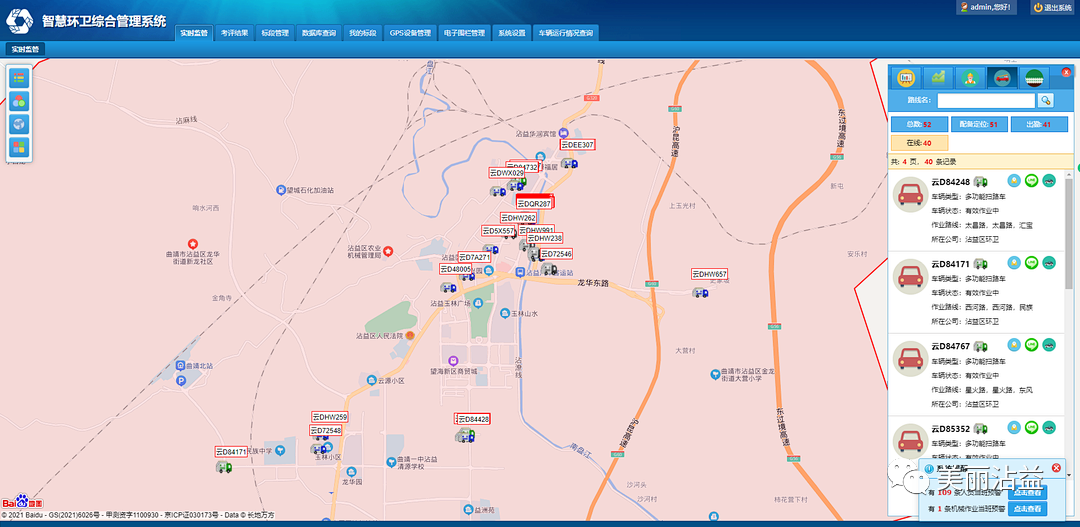
Task: Click the 路线名 route name input field
Action: point(985,100)
